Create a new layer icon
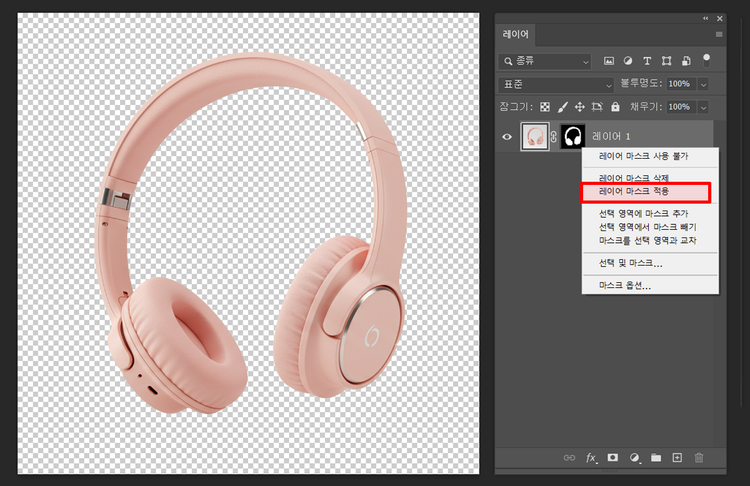750x486 pixels. click(x=677, y=458)
